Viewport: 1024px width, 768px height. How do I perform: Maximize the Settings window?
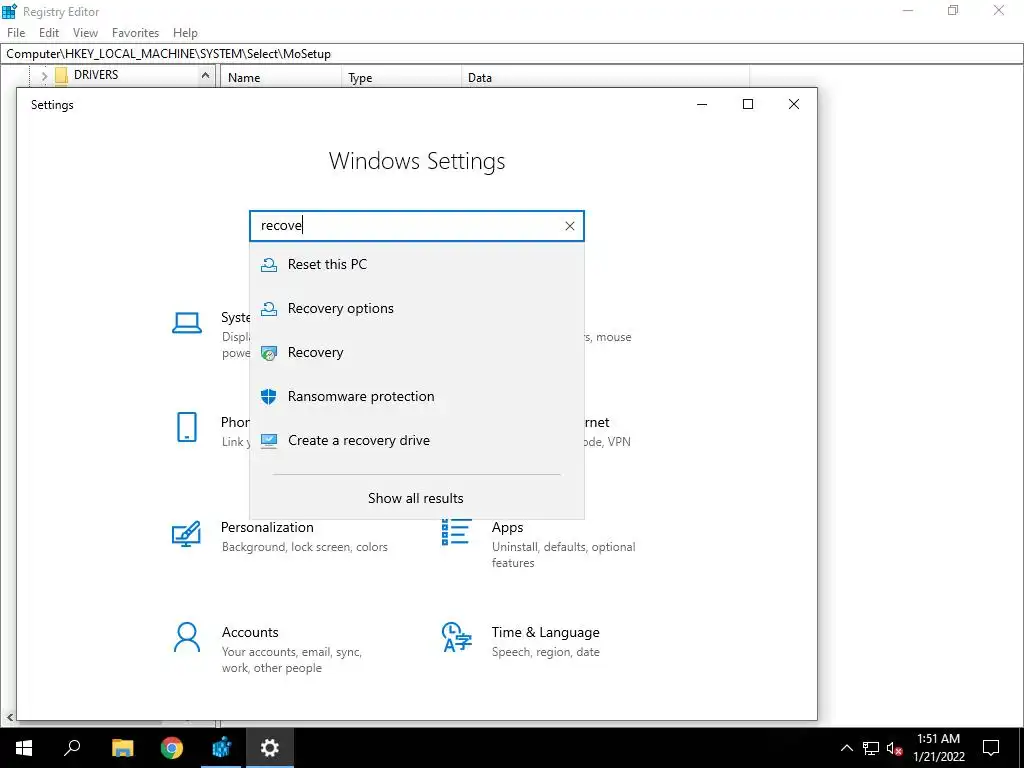coord(748,104)
